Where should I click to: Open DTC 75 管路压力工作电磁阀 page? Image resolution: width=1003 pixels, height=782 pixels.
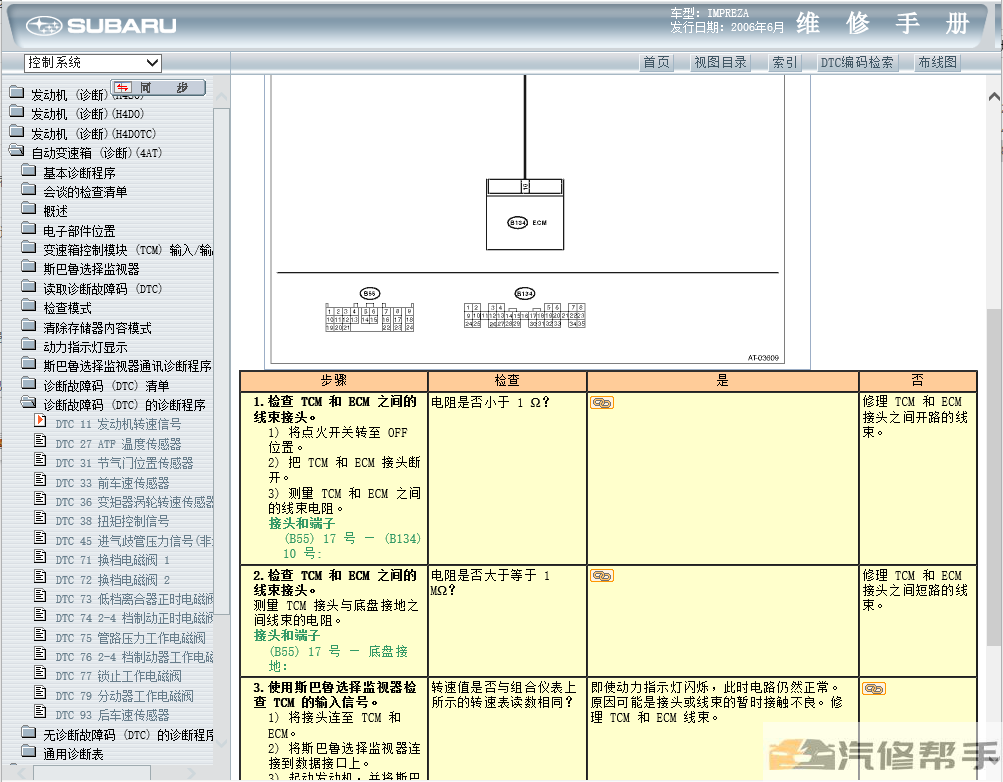pyautogui.click(x=130, y=638)
